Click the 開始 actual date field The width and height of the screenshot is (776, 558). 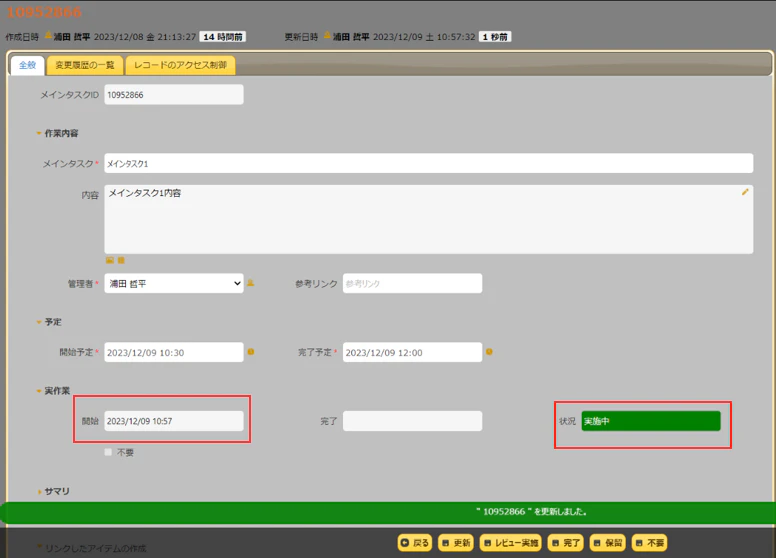click(174, 421)
